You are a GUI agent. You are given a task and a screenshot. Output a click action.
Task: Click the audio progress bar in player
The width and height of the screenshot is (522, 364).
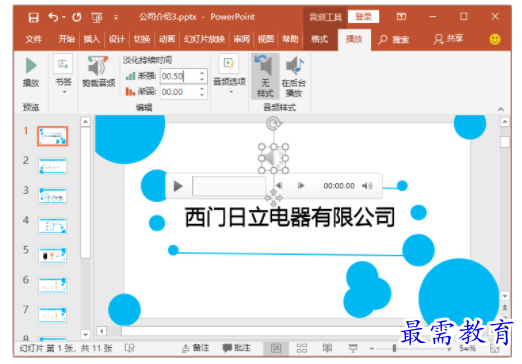pyautogui.click(x=229, y=186)
